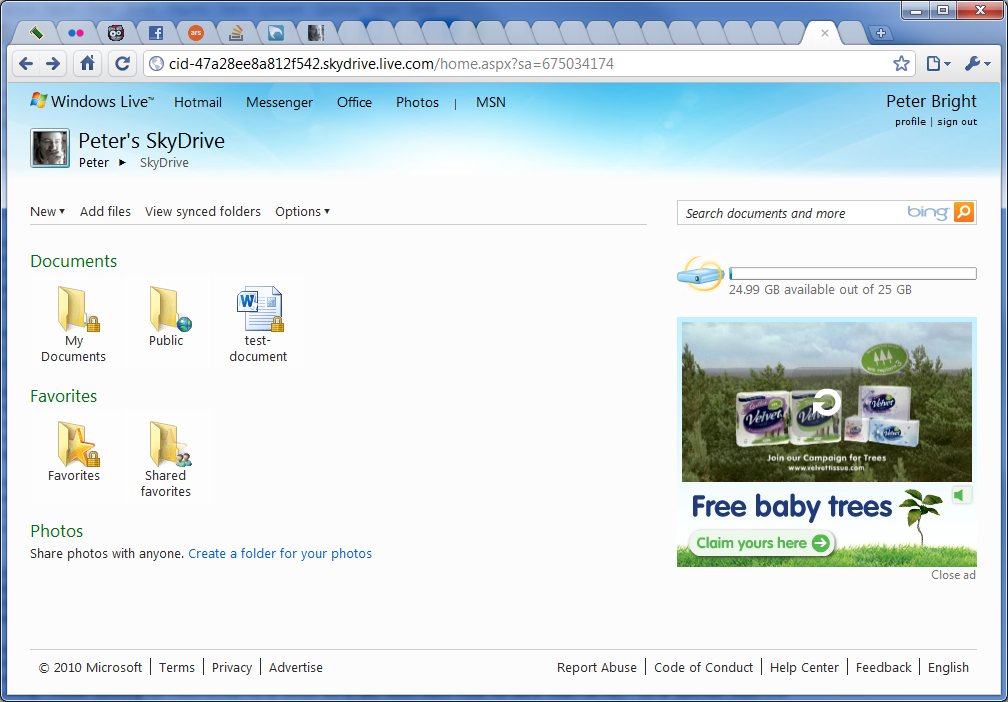
Task: Mute the ad with the green speaker icon
Action: (x=962, y=495)
